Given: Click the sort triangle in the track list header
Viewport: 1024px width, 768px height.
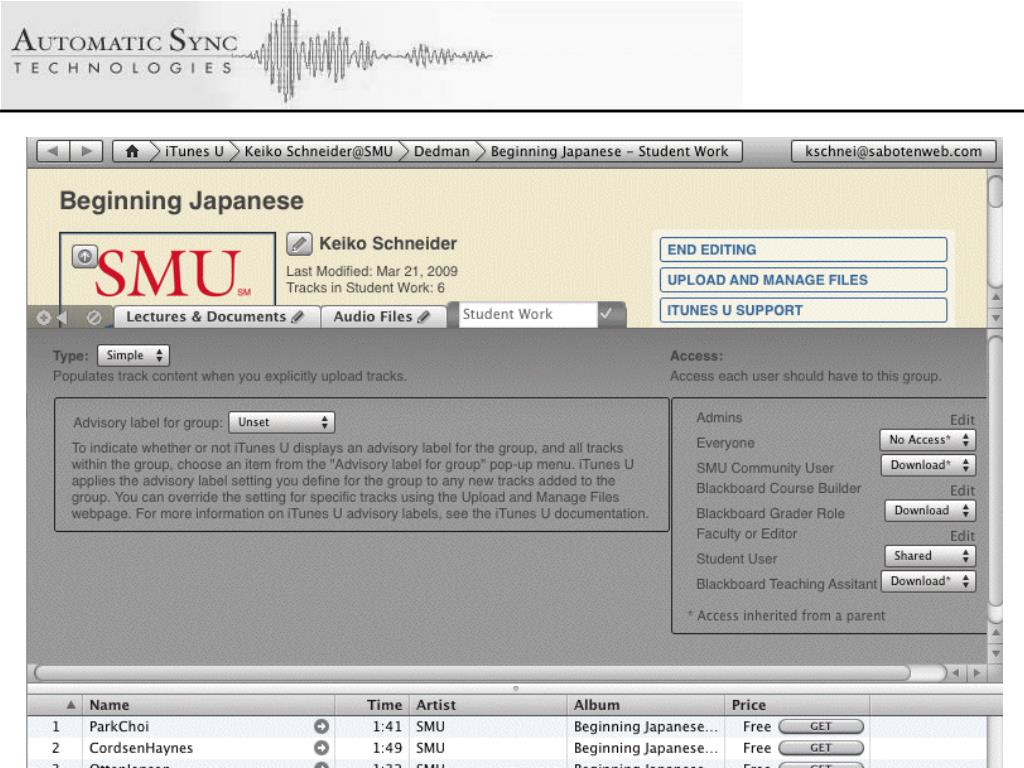Looking at the screenshot, I should (71, 705).
